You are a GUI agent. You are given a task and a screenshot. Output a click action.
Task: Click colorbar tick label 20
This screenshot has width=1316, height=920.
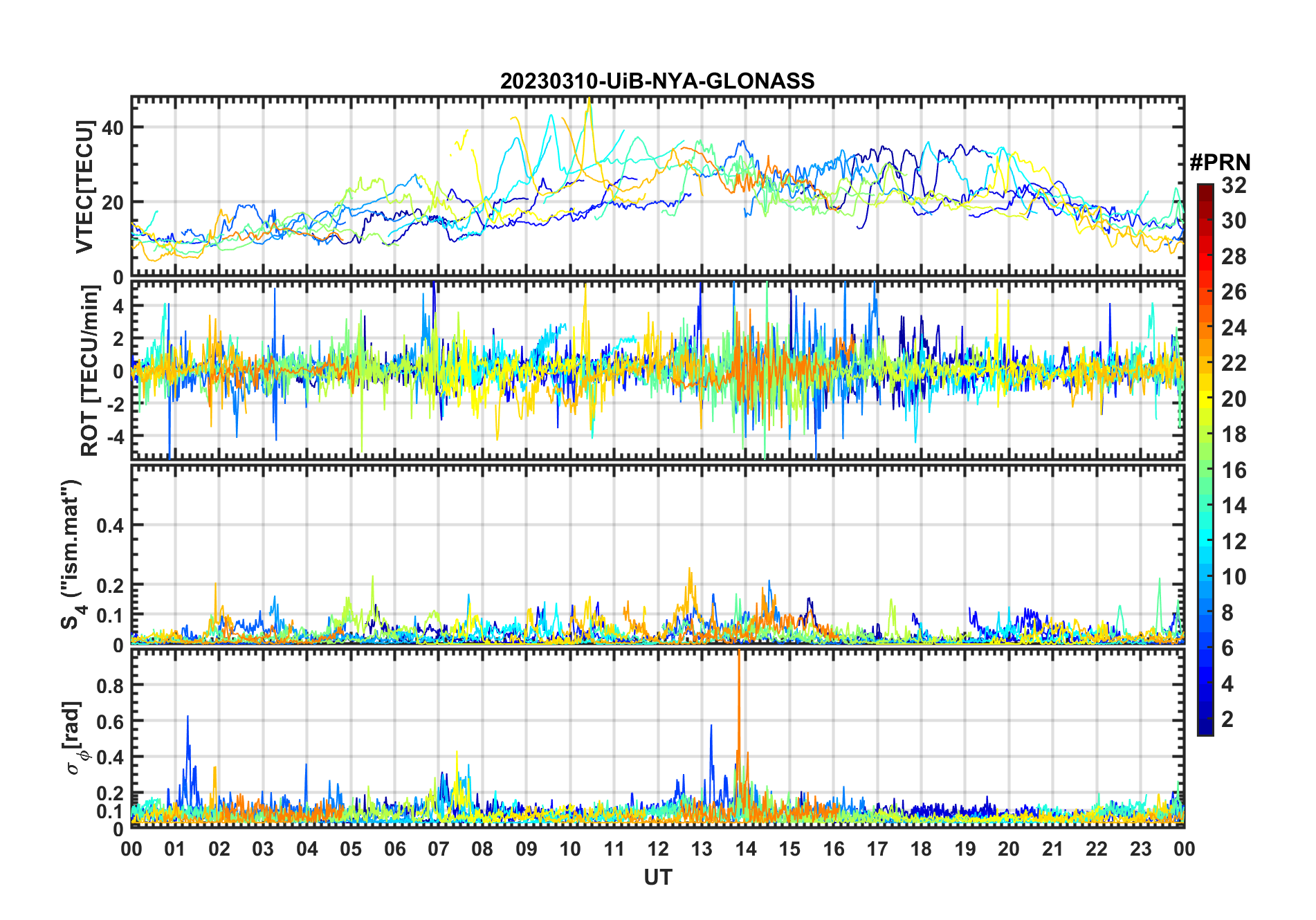pyautogui.click(x=1234, y=398)
